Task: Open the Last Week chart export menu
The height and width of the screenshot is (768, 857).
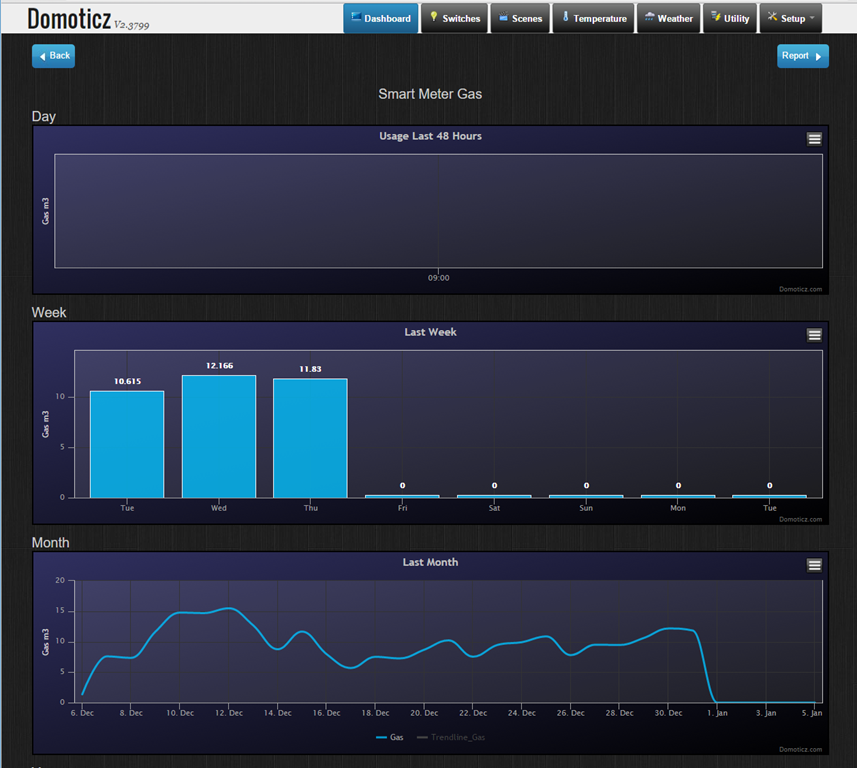Action: 814,335
